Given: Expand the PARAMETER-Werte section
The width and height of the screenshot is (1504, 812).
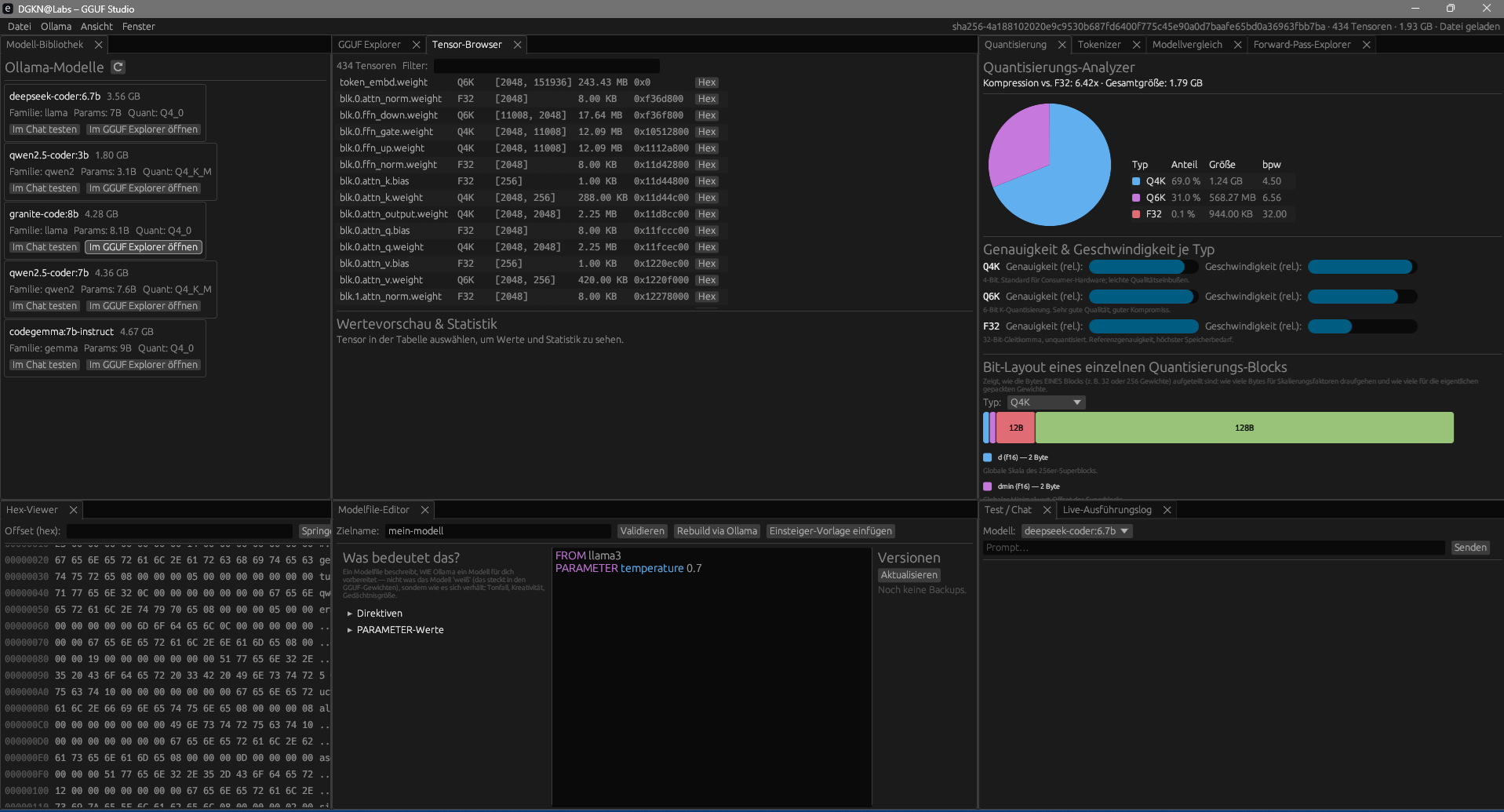Looking at the screenshot, I should (x=395, y=630).
